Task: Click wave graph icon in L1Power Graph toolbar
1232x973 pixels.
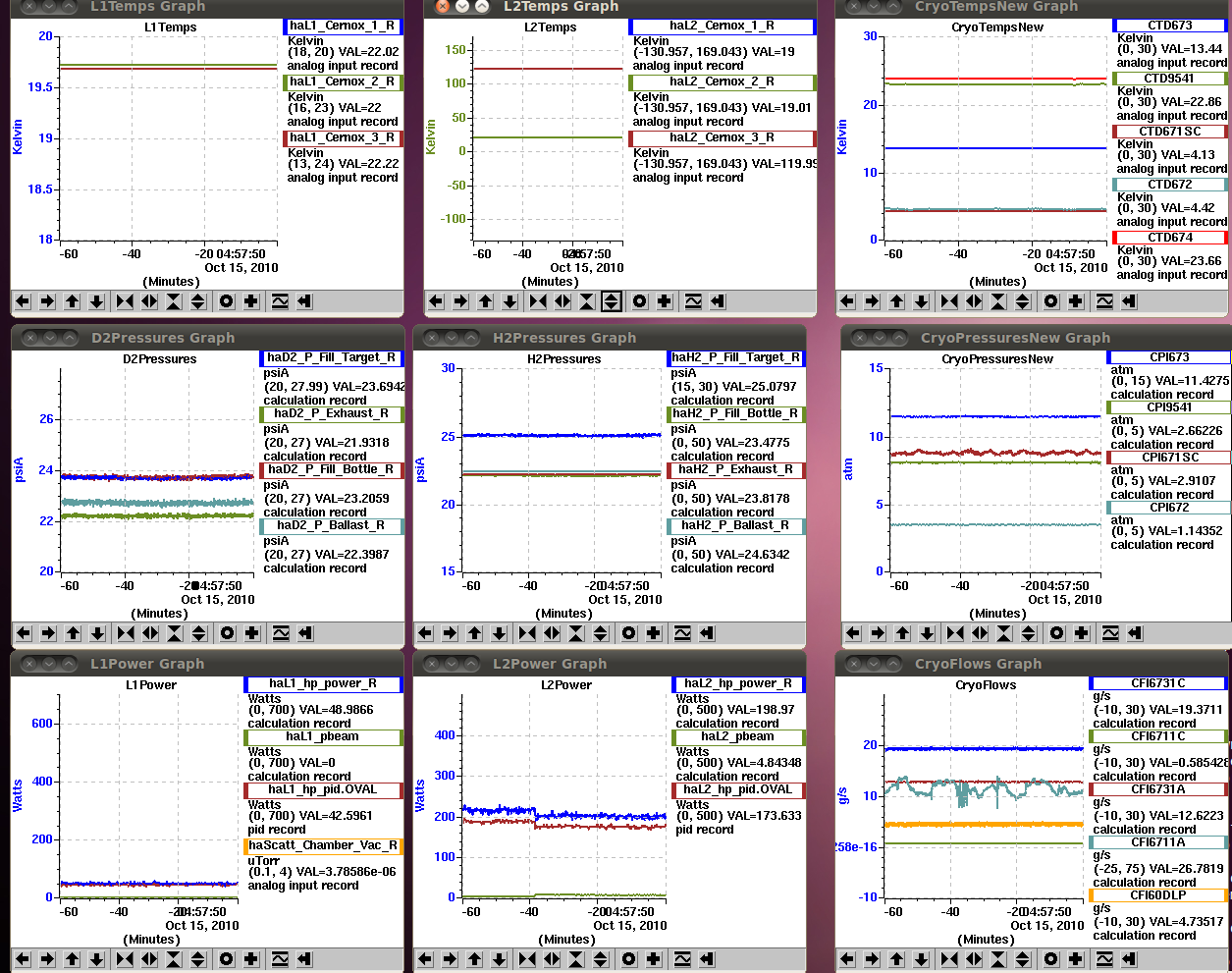Action: coord(280,959)
